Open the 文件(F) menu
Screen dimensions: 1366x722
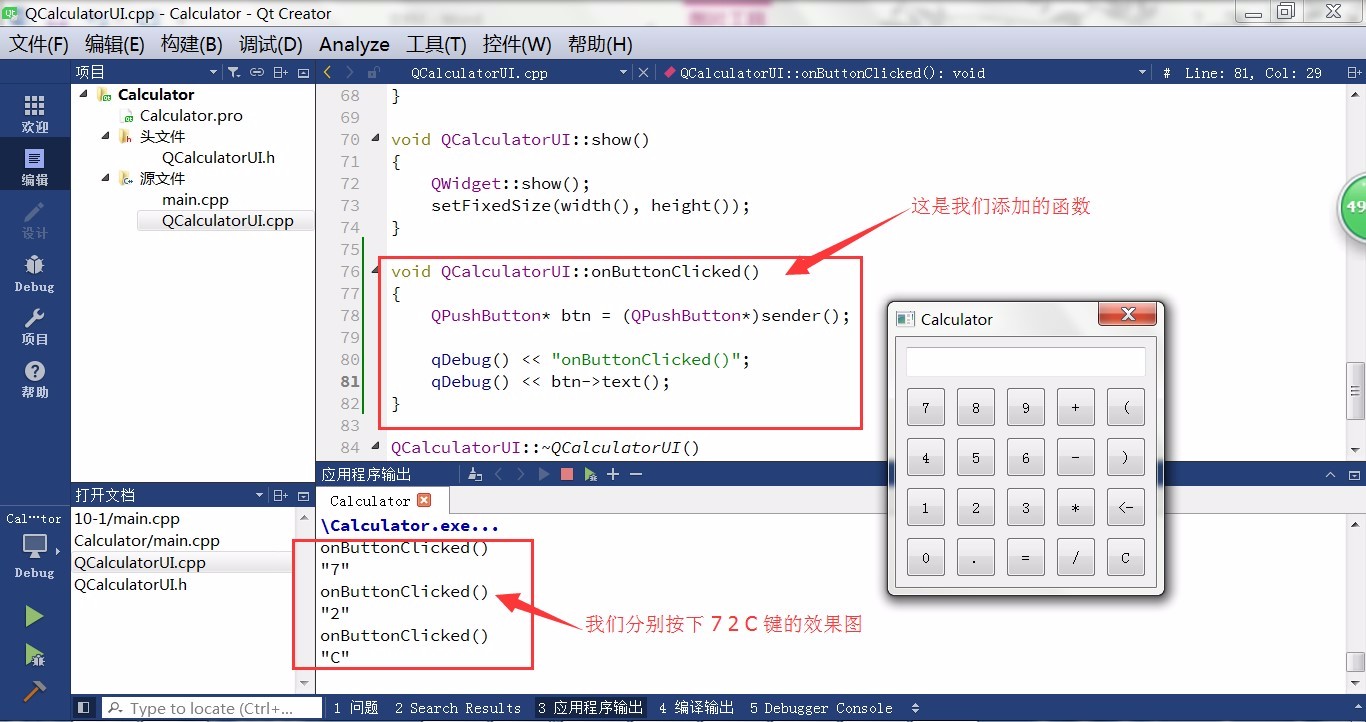[x=39, y=44]
